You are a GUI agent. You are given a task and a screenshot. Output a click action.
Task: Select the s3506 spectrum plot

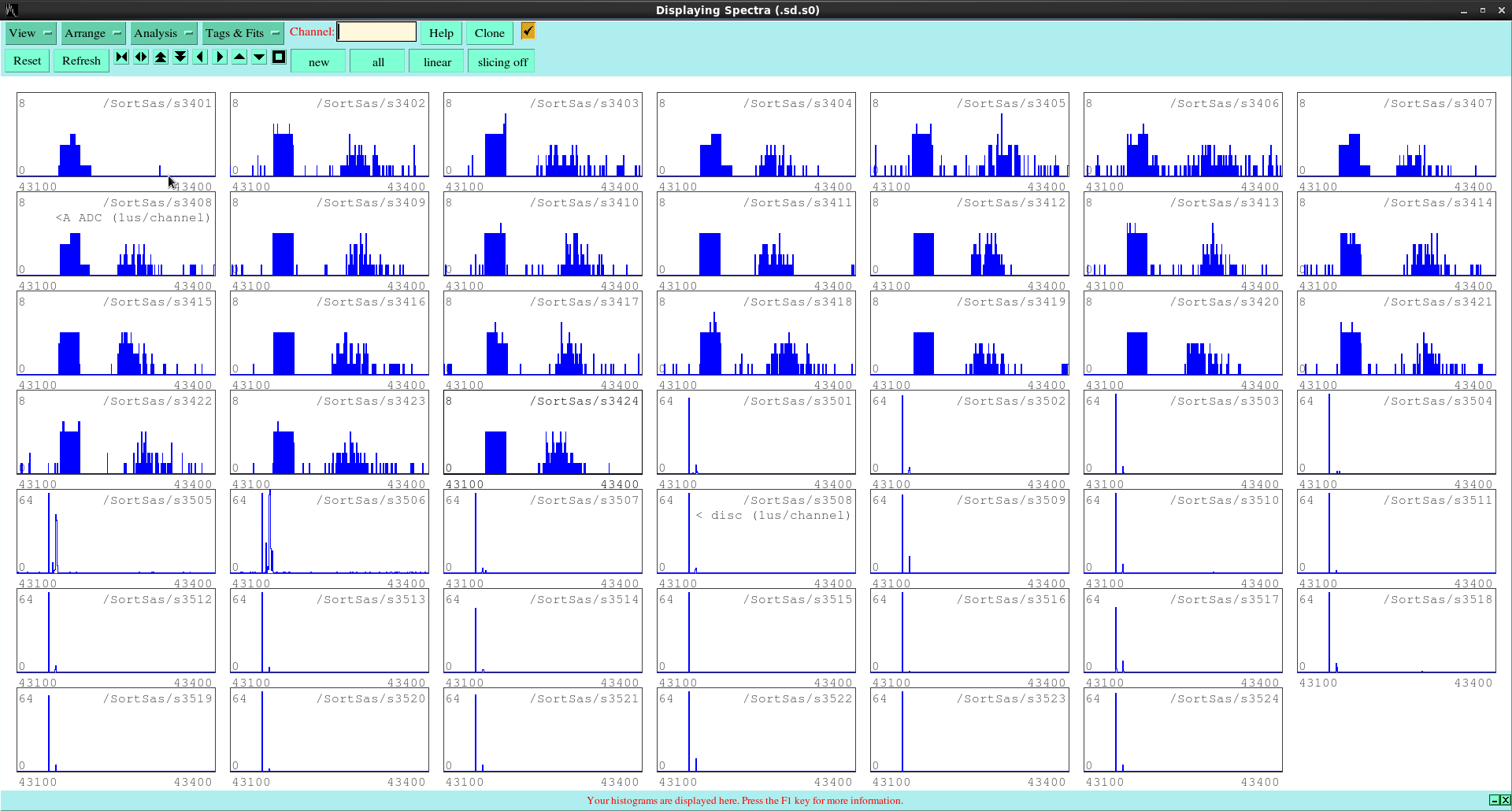(x=329, y=531)
